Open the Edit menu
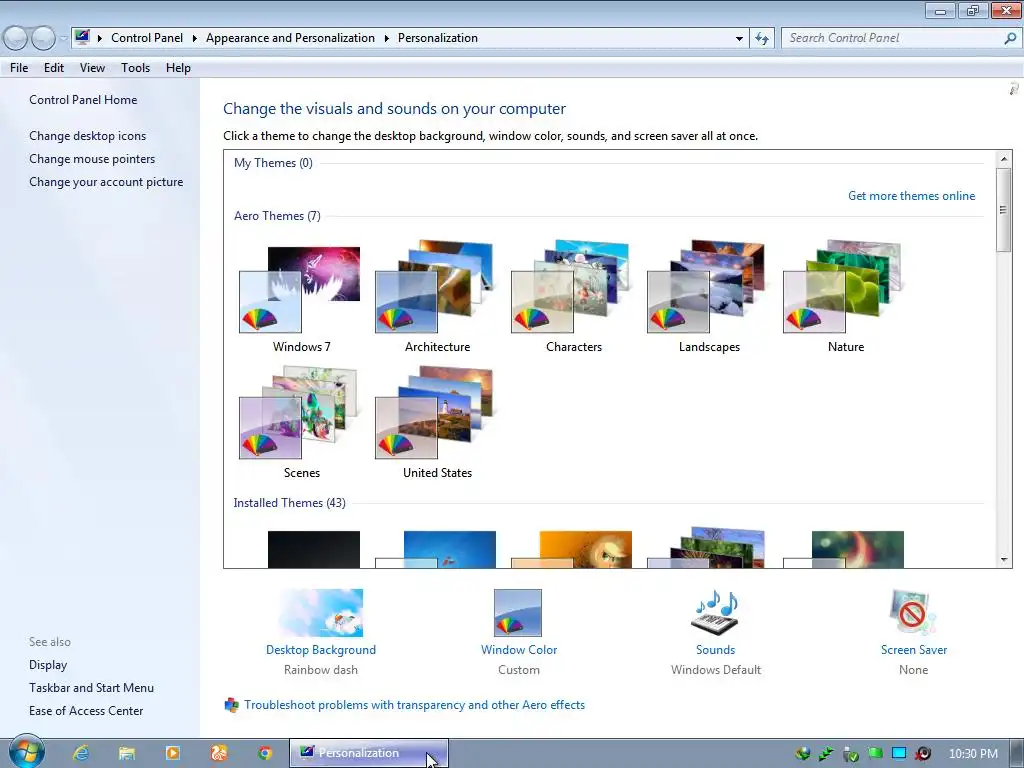 point(54,68)
